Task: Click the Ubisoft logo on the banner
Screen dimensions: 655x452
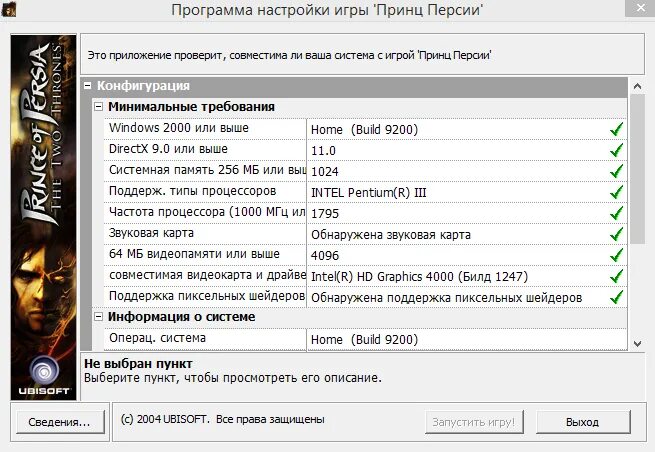Action: [44, 375]
